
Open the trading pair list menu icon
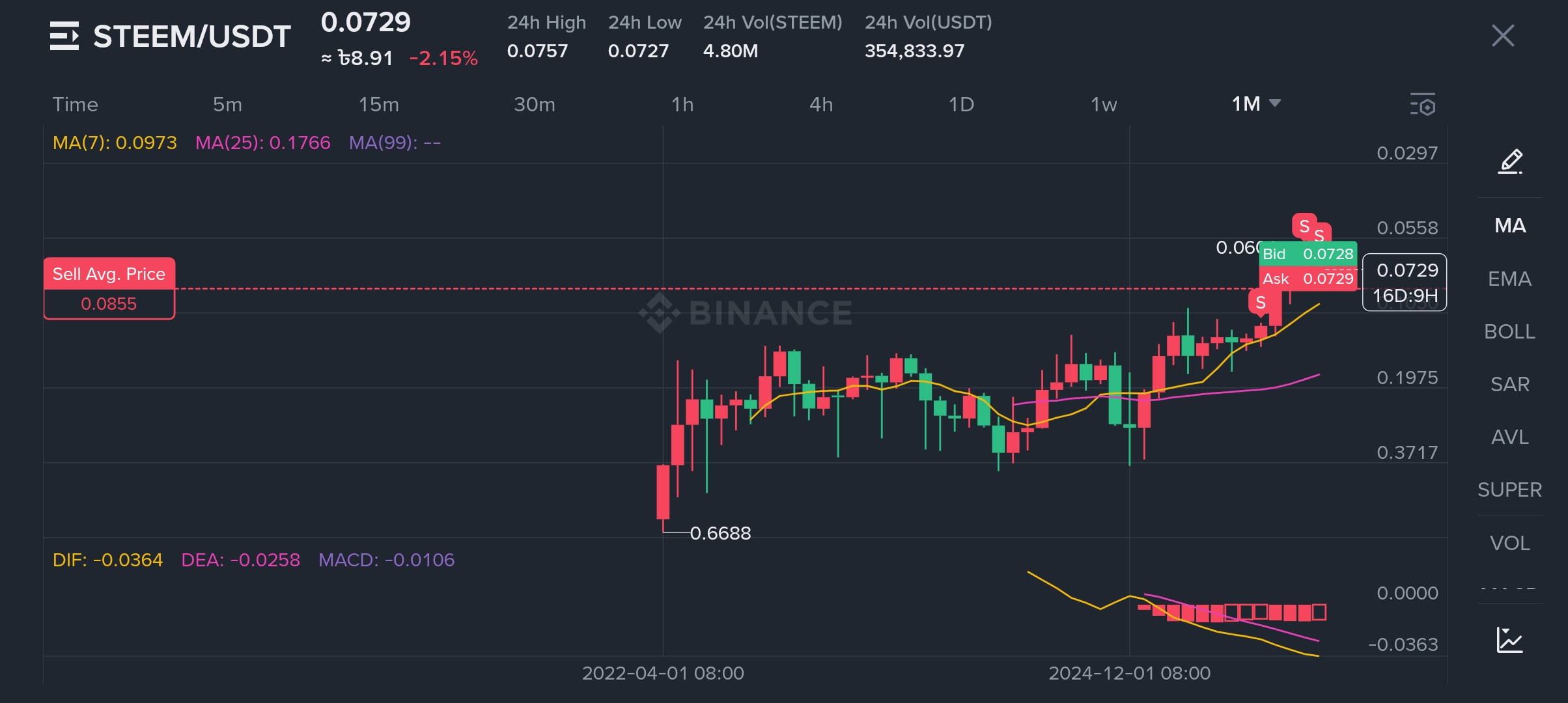coord(64,36)
